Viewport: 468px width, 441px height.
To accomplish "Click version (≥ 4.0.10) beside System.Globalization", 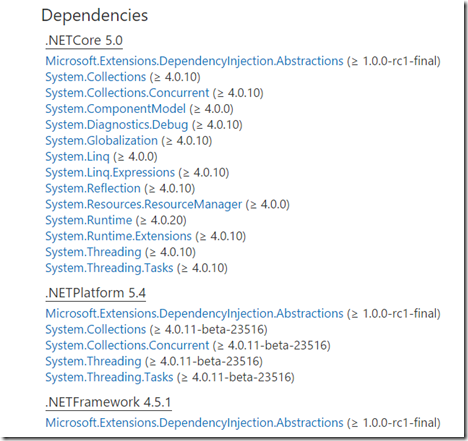I will pyautogui.click(x=187, y=141).
